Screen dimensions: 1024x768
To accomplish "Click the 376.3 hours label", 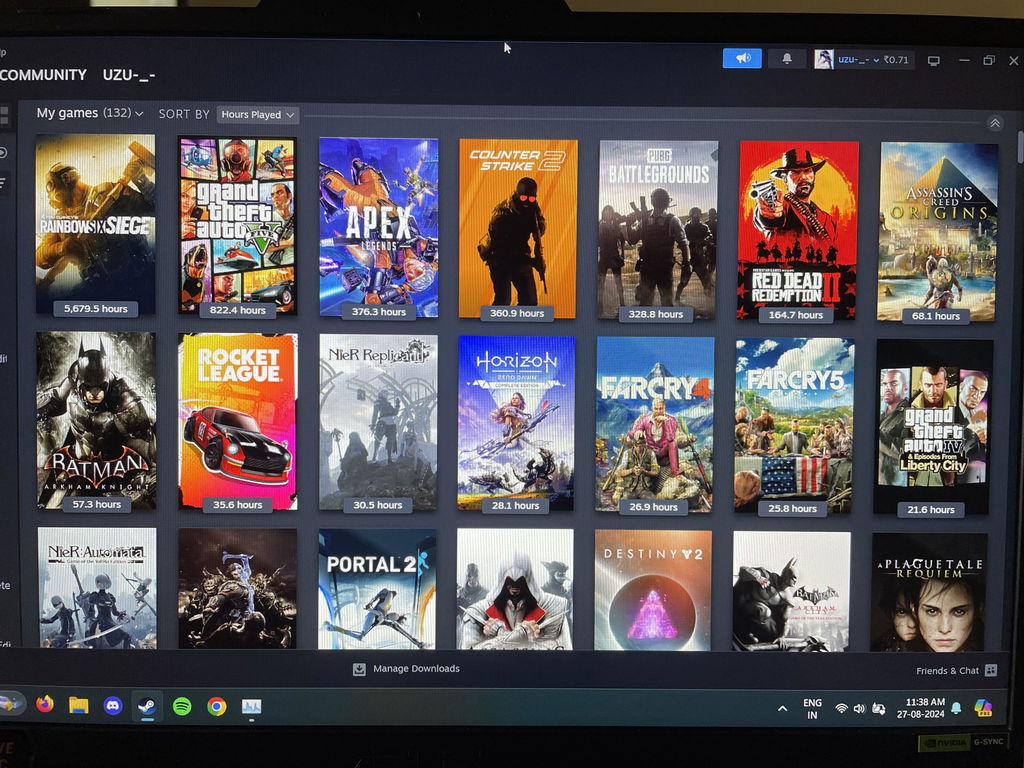I will [379, 312].
